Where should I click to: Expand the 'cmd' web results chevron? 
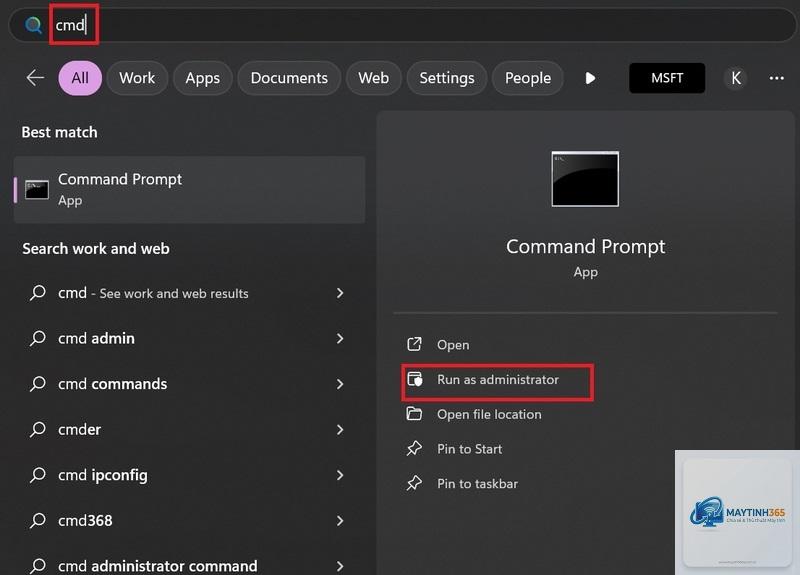click(x=340, y=293)
